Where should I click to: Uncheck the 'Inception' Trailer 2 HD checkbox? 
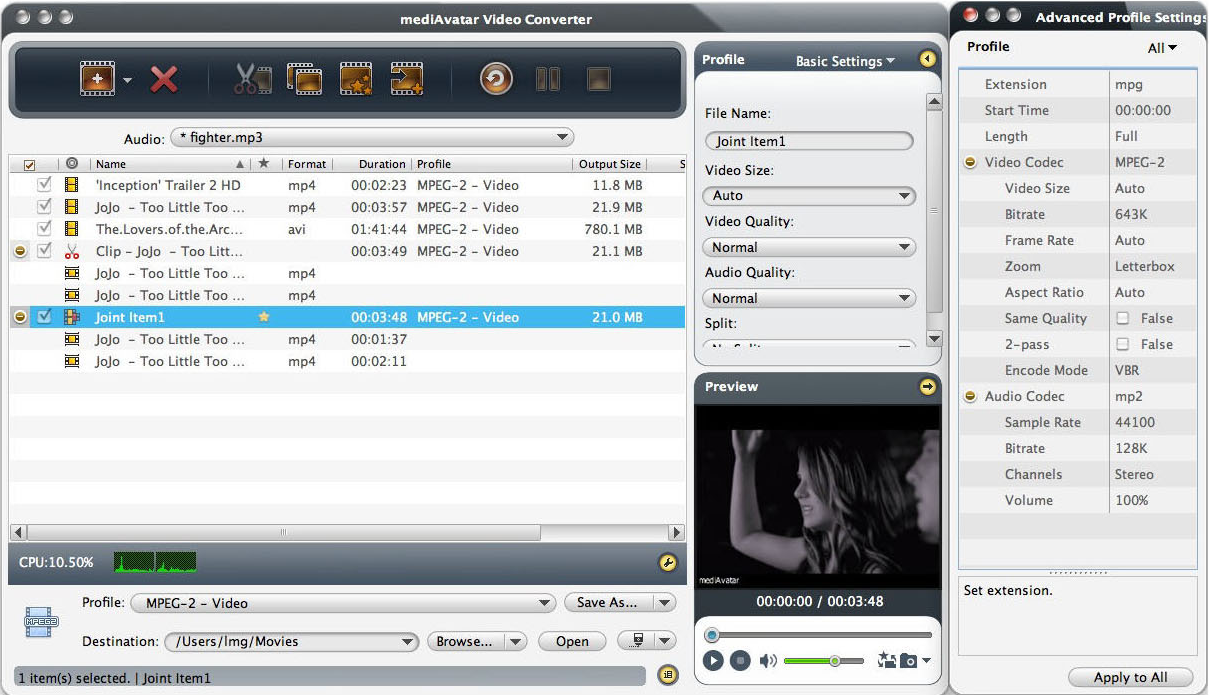coord(44,185)
